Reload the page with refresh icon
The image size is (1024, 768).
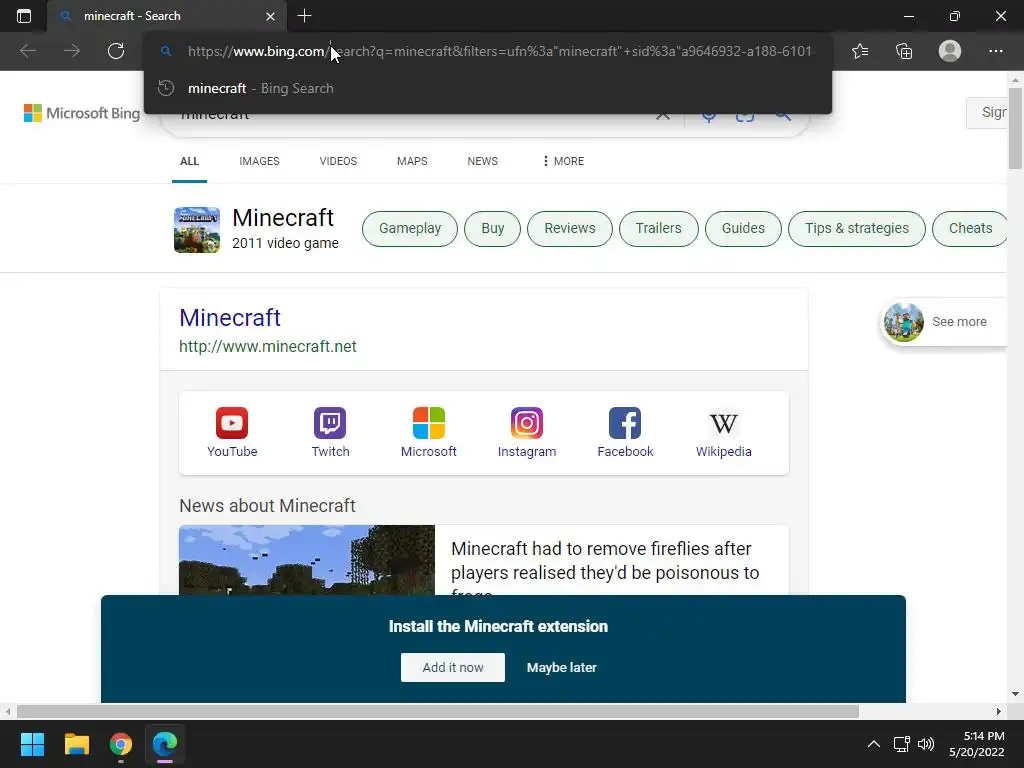tap(116, 51)
